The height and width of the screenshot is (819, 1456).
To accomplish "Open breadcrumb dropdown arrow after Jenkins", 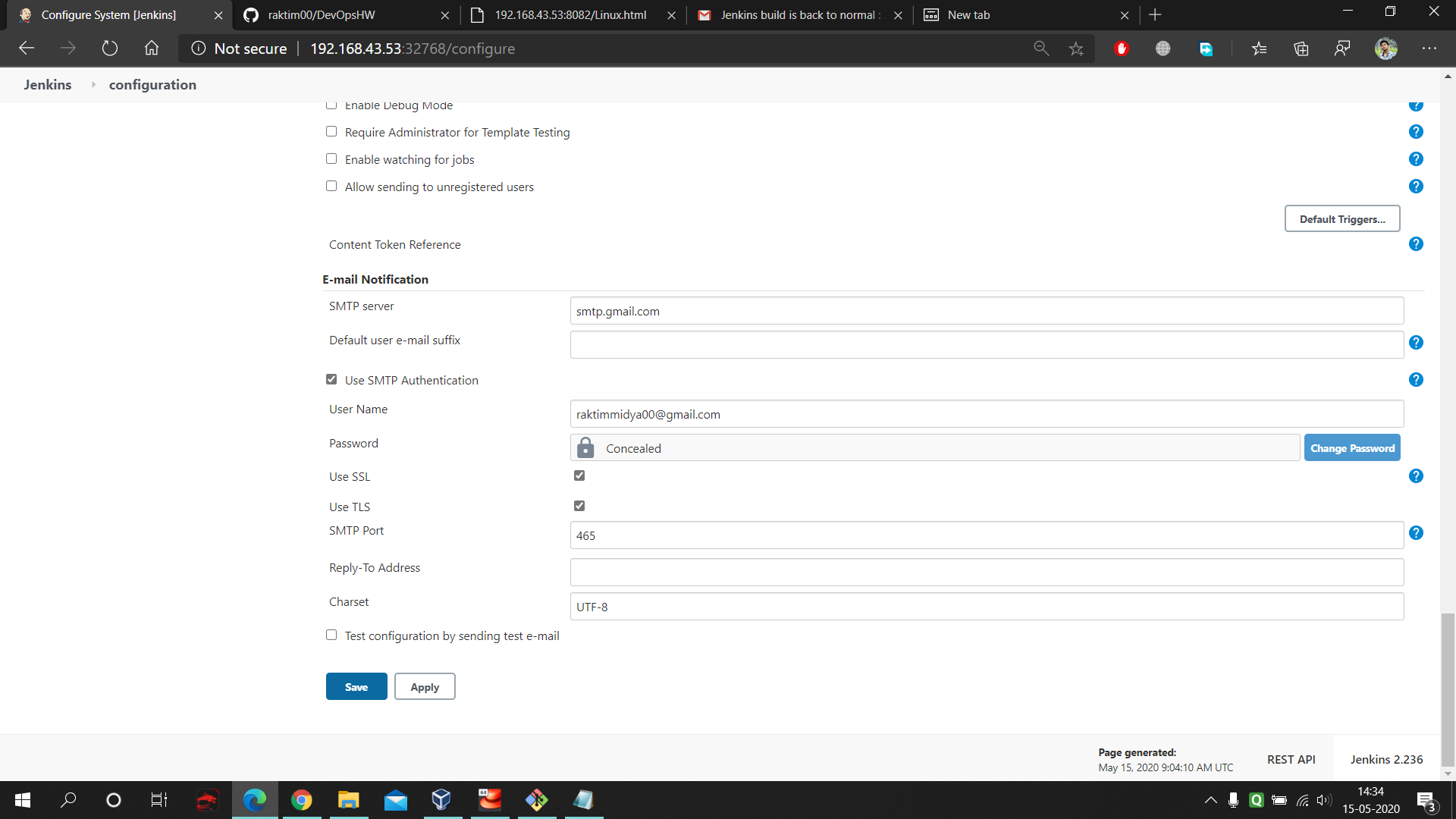I will [x=93, y=85].
